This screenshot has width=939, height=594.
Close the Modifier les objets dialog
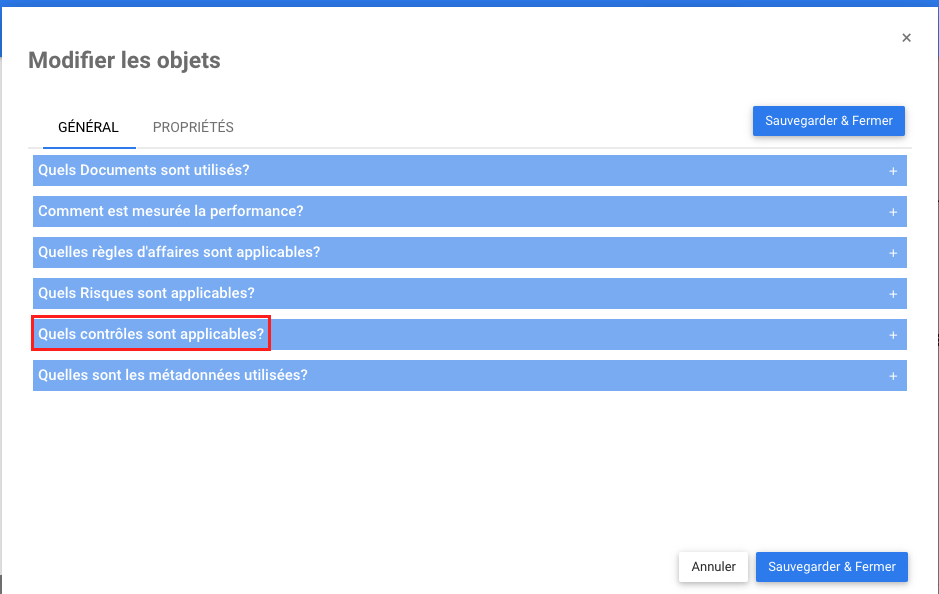point(906,38)
